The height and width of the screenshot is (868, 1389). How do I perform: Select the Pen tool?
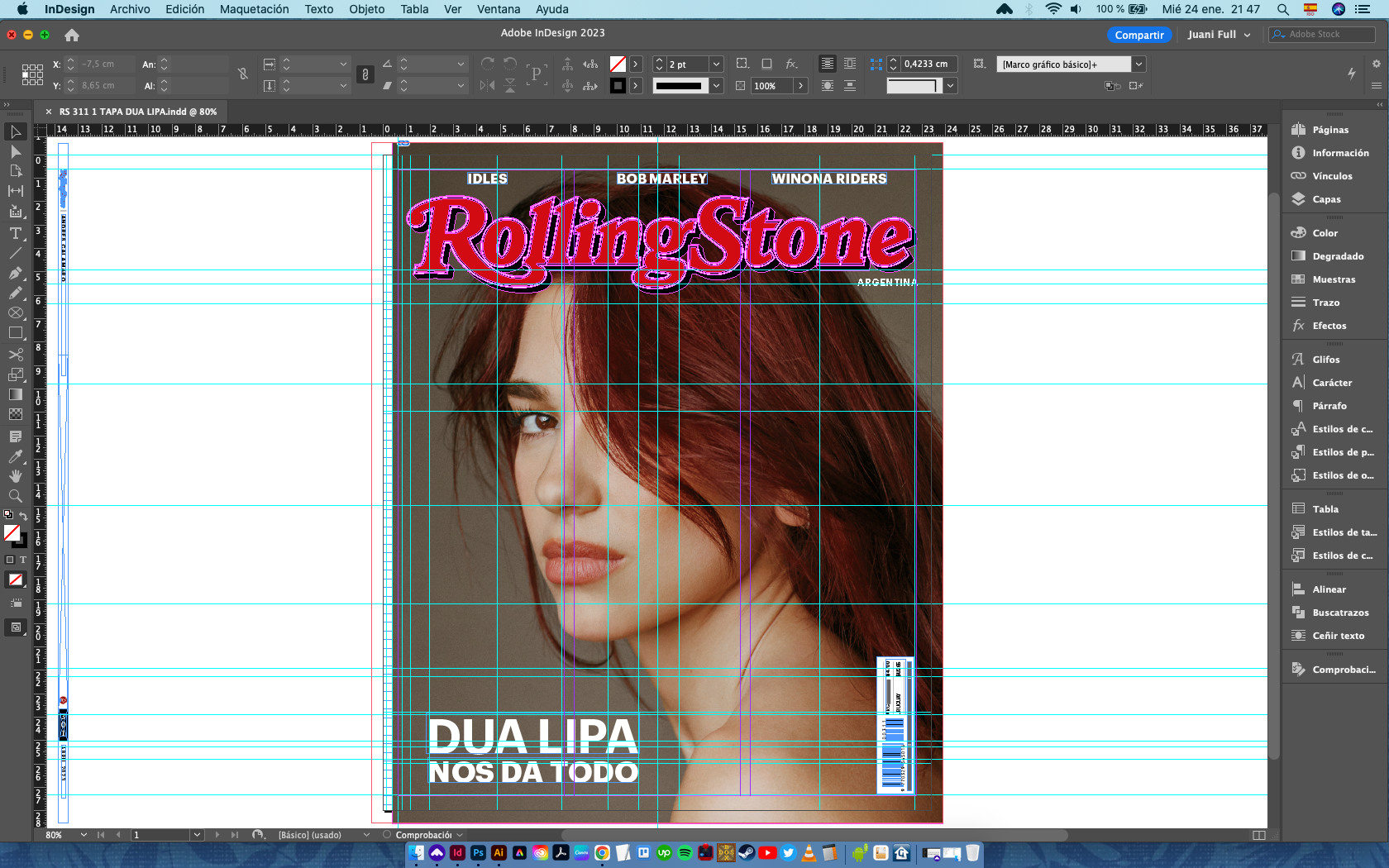coord(15,273)
